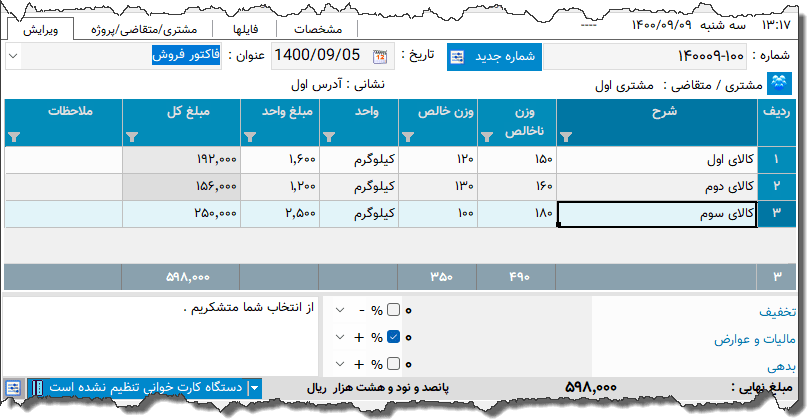The height and width of the screenshot is (420, 807).
Task: Click the مبلغ کل column header
Action: (181, 122)
